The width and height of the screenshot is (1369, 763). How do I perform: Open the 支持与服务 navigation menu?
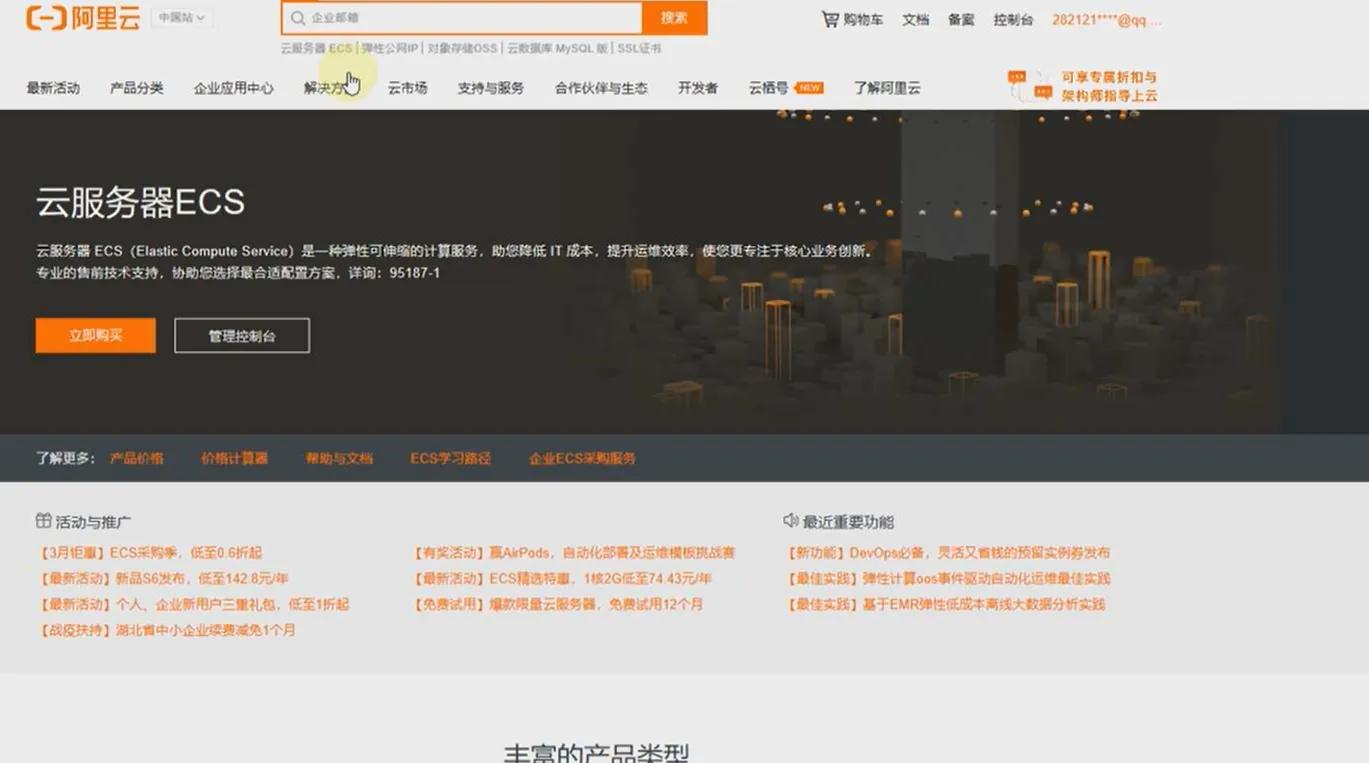click(491, 88)
